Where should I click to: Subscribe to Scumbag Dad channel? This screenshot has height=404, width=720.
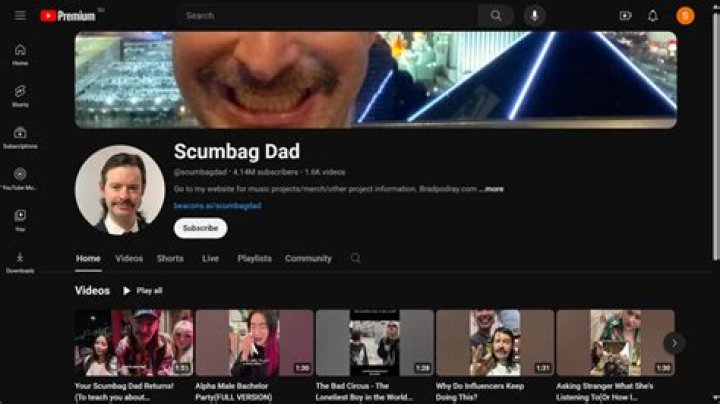[x=200, y=228]
